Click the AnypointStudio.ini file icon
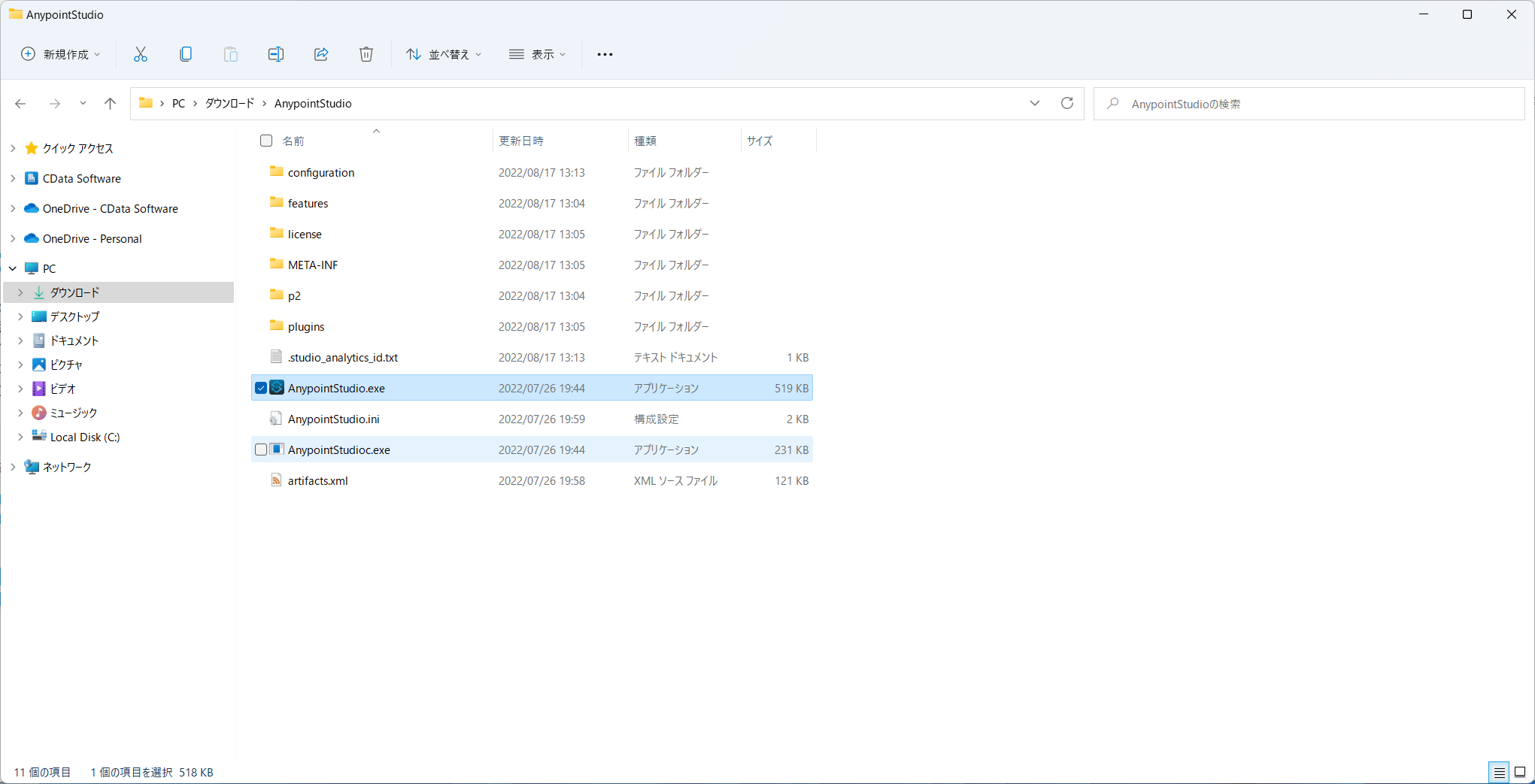The width and height of the screenshot is (1535, 784). point(277,419)
